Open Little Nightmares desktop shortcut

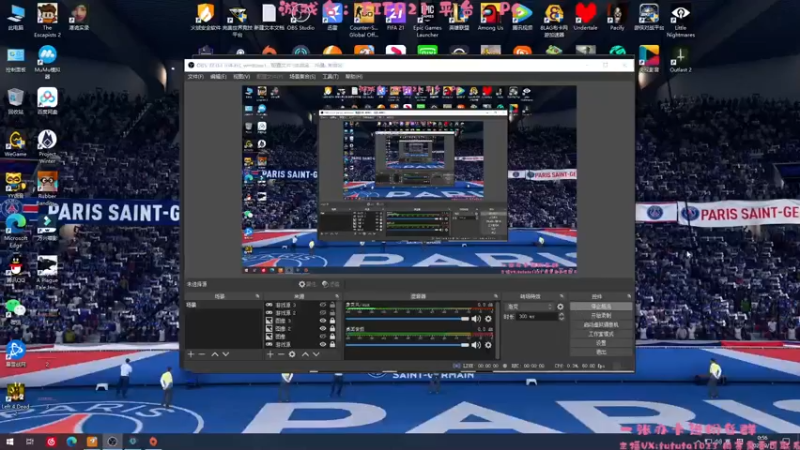[x=680, y=20]
